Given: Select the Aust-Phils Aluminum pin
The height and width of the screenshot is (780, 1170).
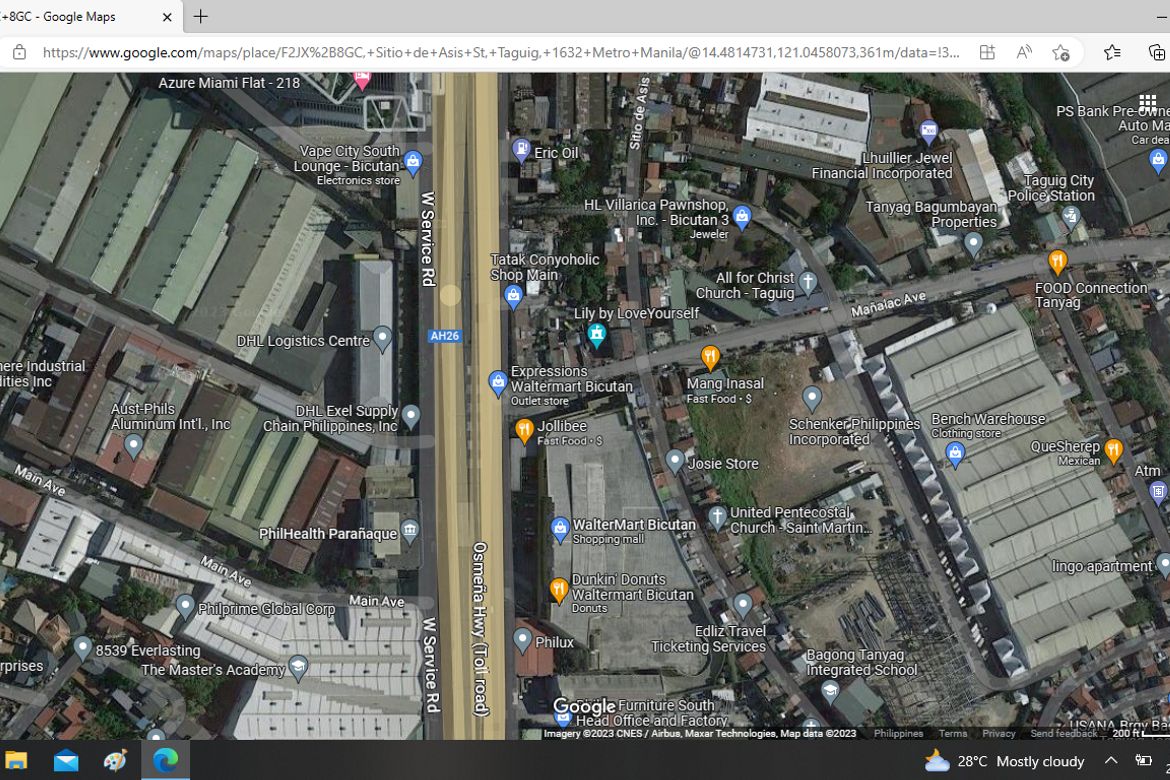Looking at the screenshot, I should [133, 446].
